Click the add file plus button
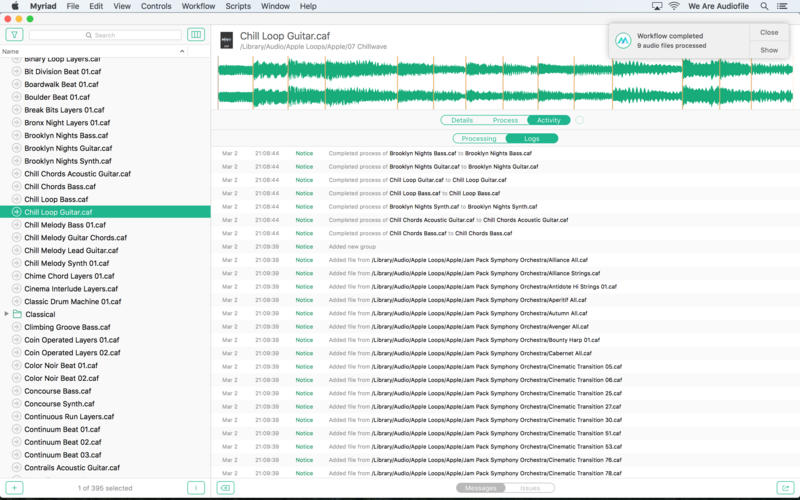The height and width of the screenshot is (500, 800). pos(14,488)
